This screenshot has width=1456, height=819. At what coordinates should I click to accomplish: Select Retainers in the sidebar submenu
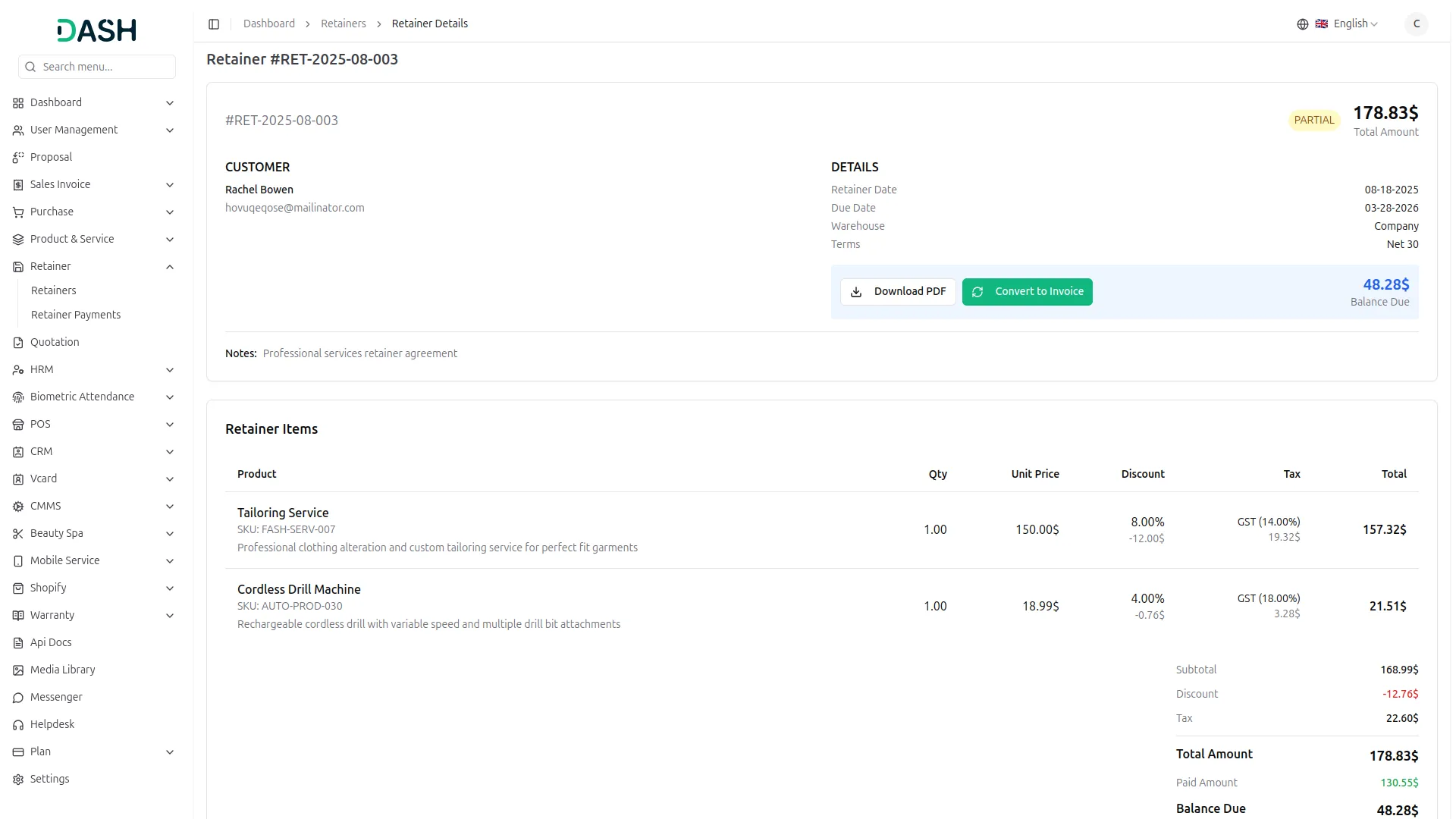(53, 290)
